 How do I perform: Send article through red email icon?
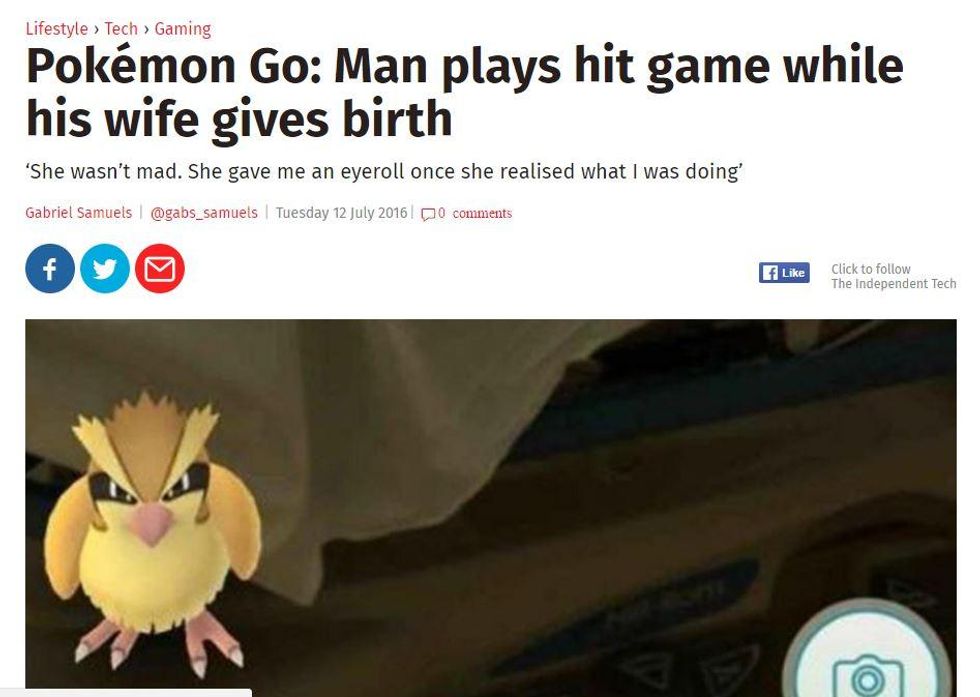pyautogui.click(x=160, y=269)
